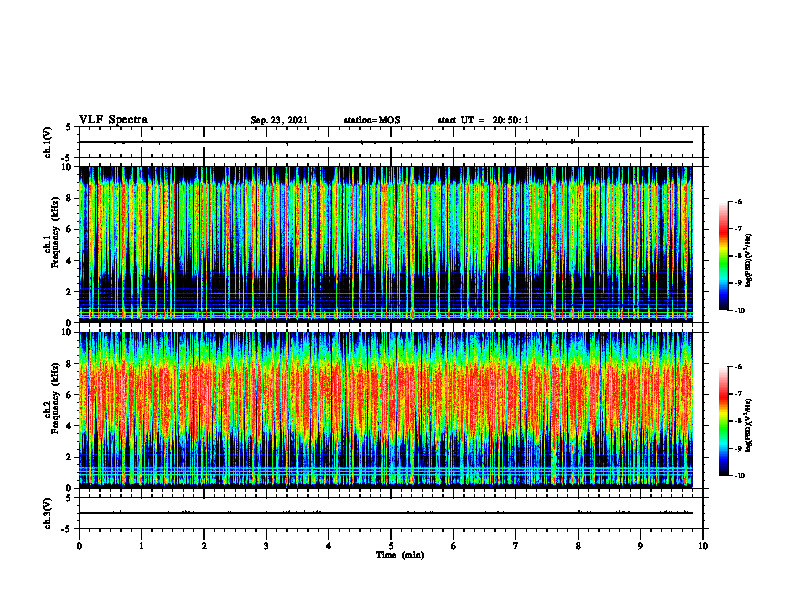Click the "Time (min)" axis title
The height and width of the screenshot is (612, 792).
pyautogui.click(x=400, y=555)
